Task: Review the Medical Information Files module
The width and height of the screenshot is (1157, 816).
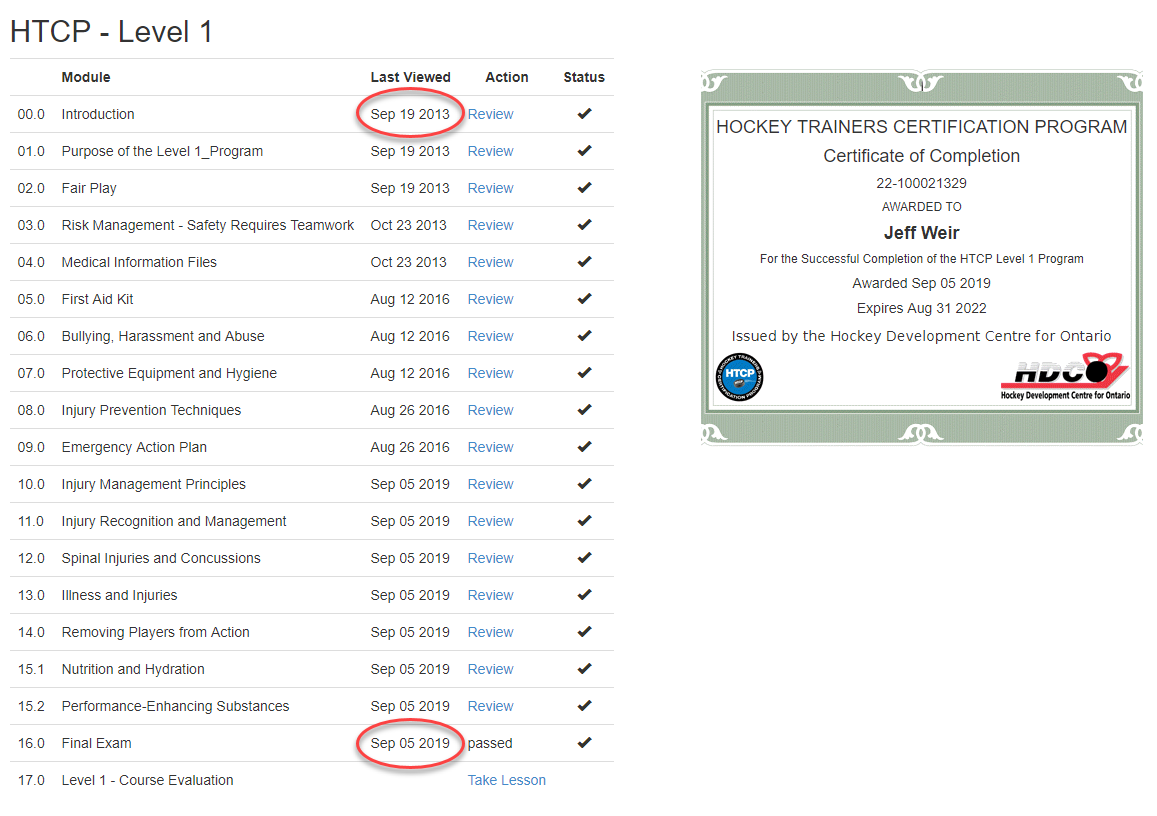Action: pos(490,262)
